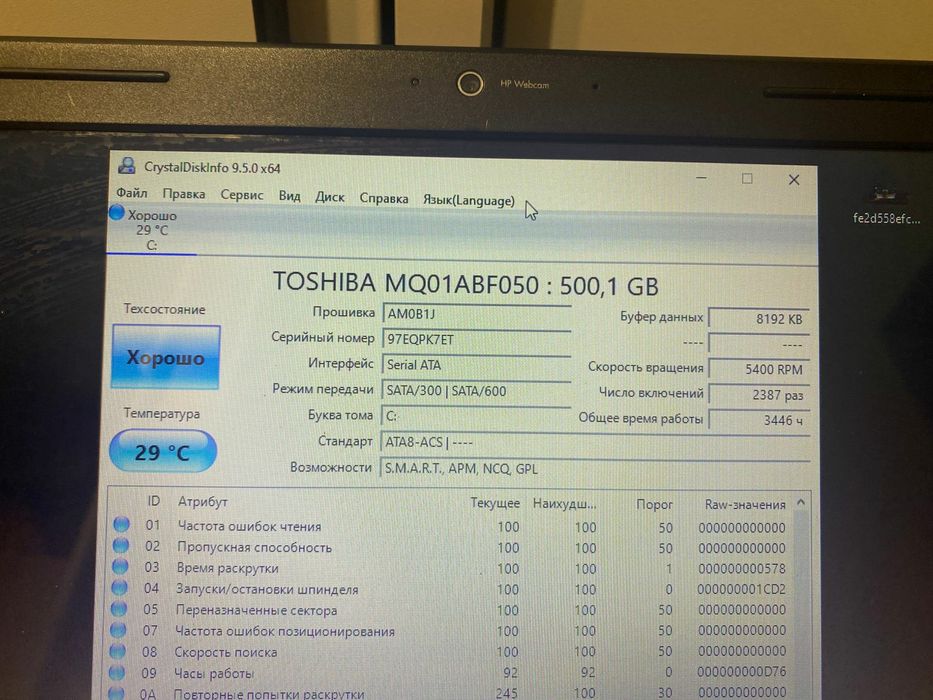Click status icon for Время раскрутки row
Image resolution: width=933 pixels, height=700 pixels.
pos(120,566)
